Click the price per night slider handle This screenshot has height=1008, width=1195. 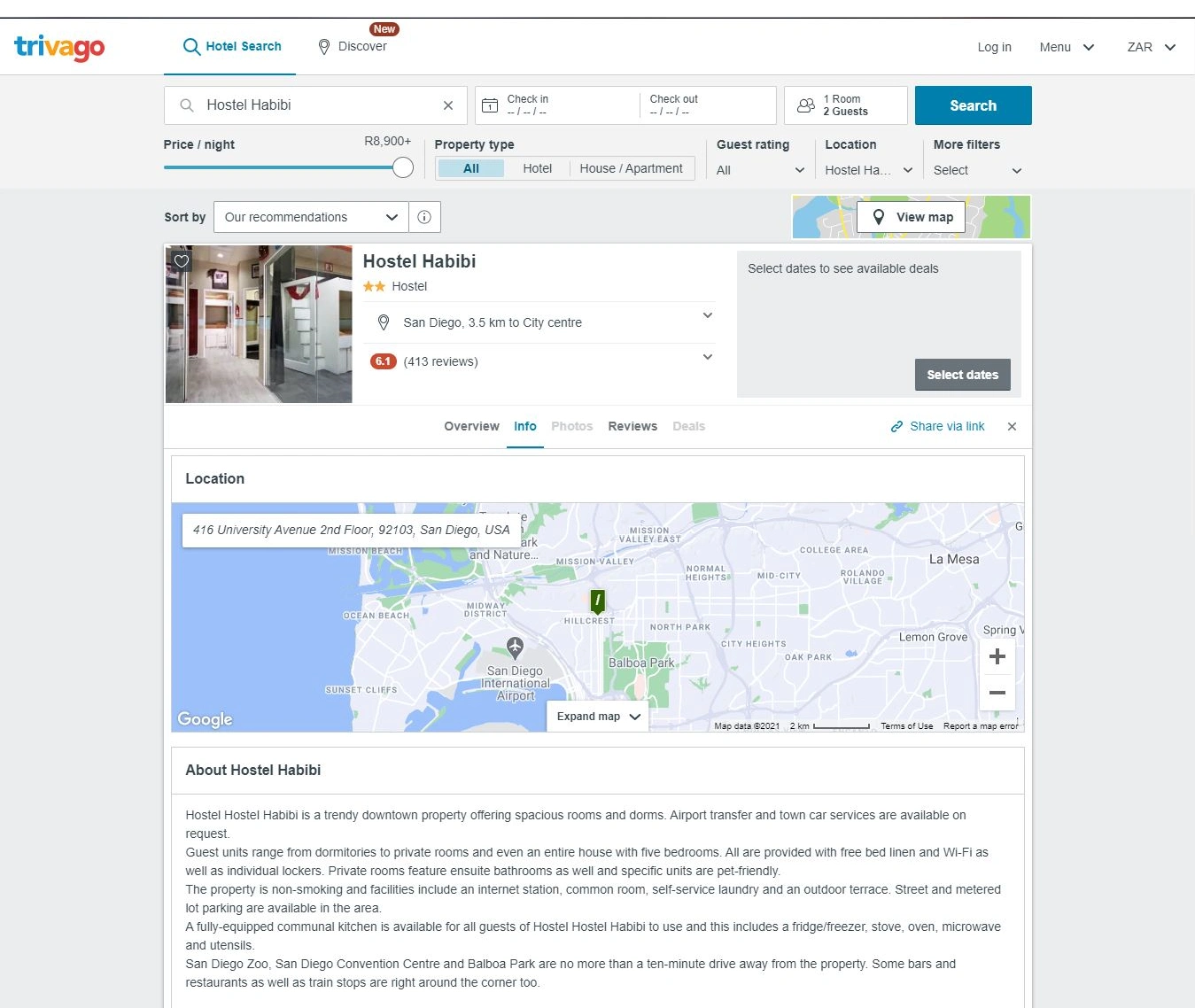[403, 167]
